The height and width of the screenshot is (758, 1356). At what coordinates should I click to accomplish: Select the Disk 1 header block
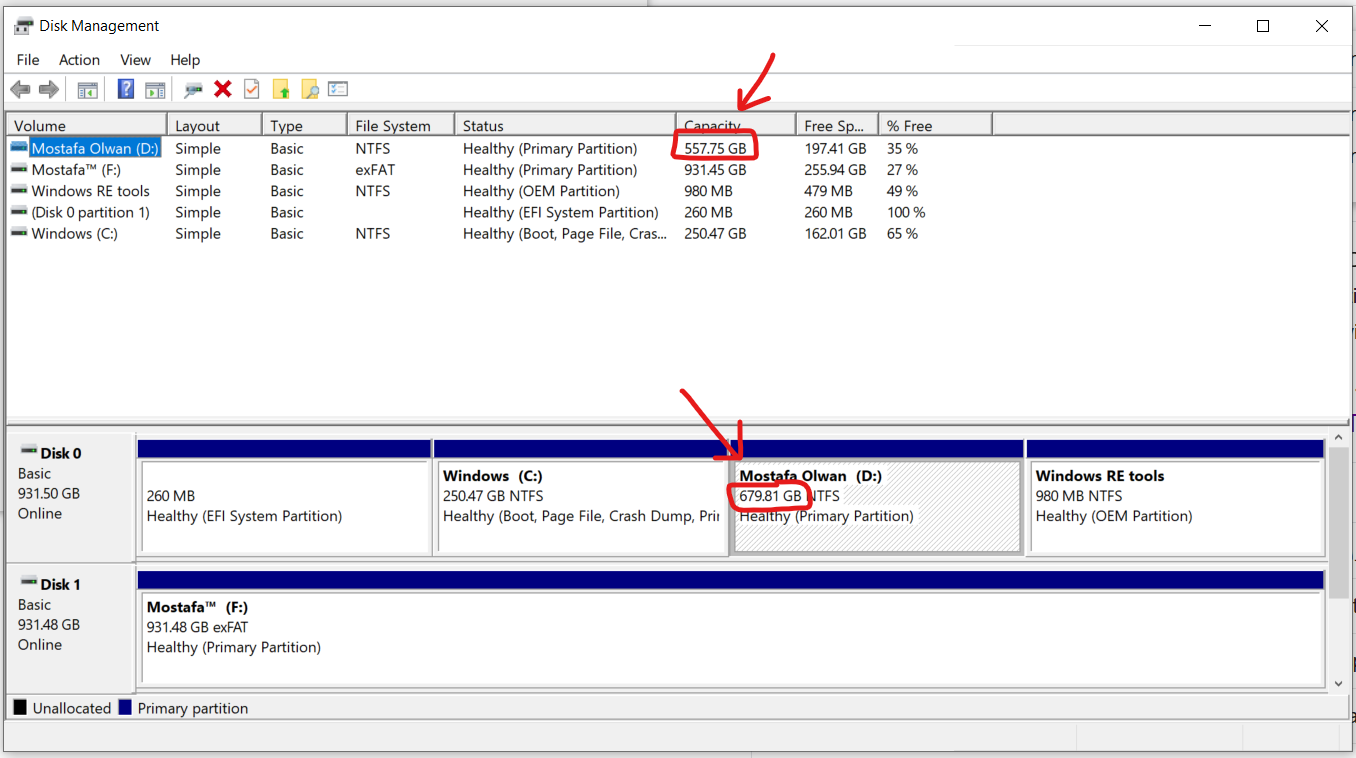[x=71, y=627]
